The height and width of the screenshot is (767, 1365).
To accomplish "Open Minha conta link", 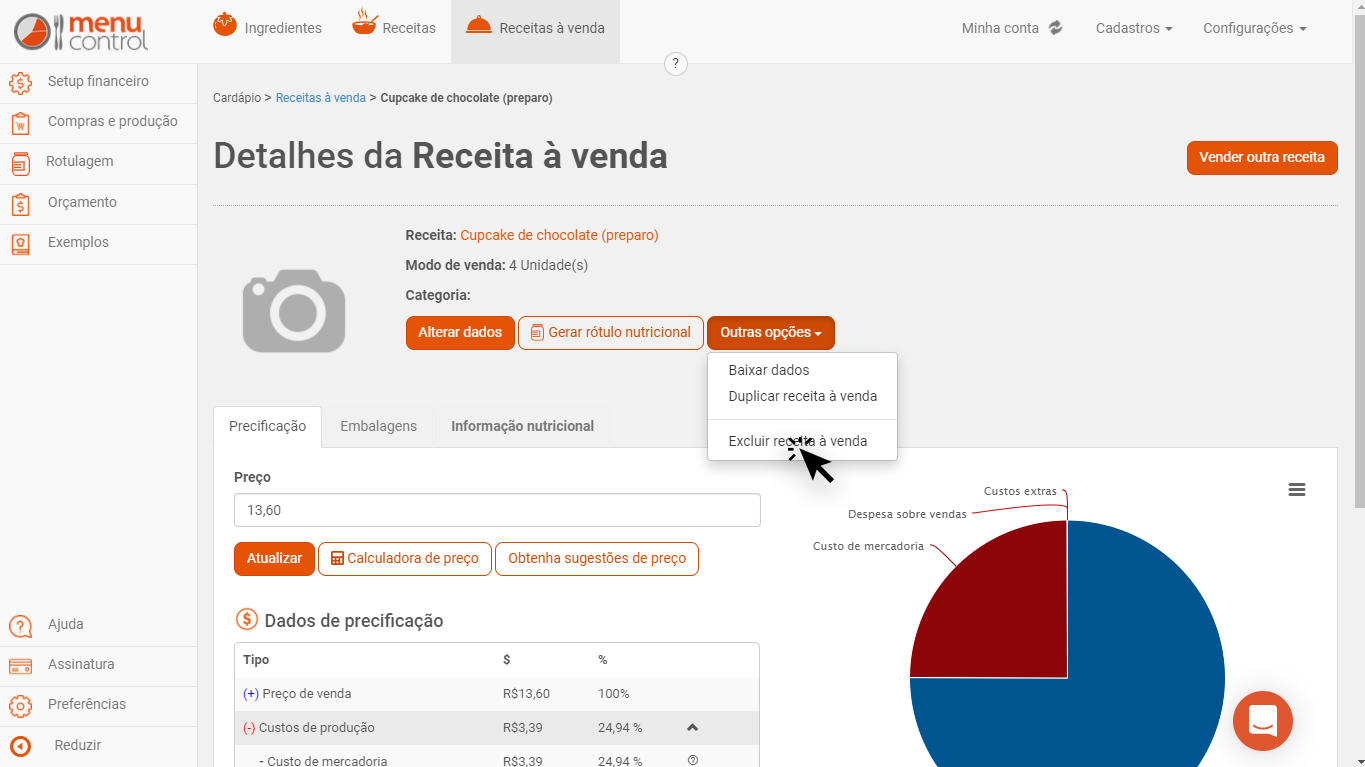I will (x=1000, y=28).
